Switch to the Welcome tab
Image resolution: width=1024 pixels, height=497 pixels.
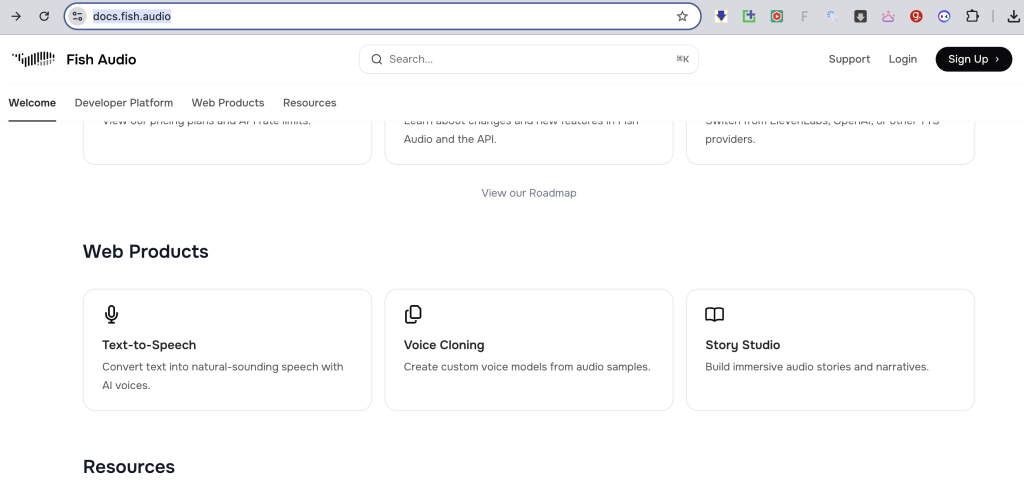pos(32,103)
